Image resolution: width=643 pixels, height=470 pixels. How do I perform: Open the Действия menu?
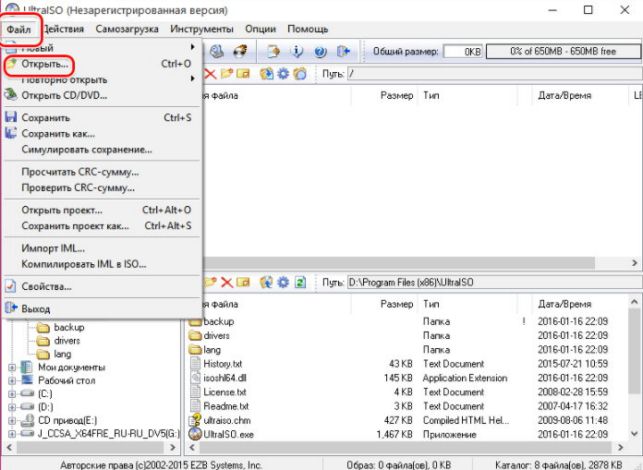click(63, 29)
